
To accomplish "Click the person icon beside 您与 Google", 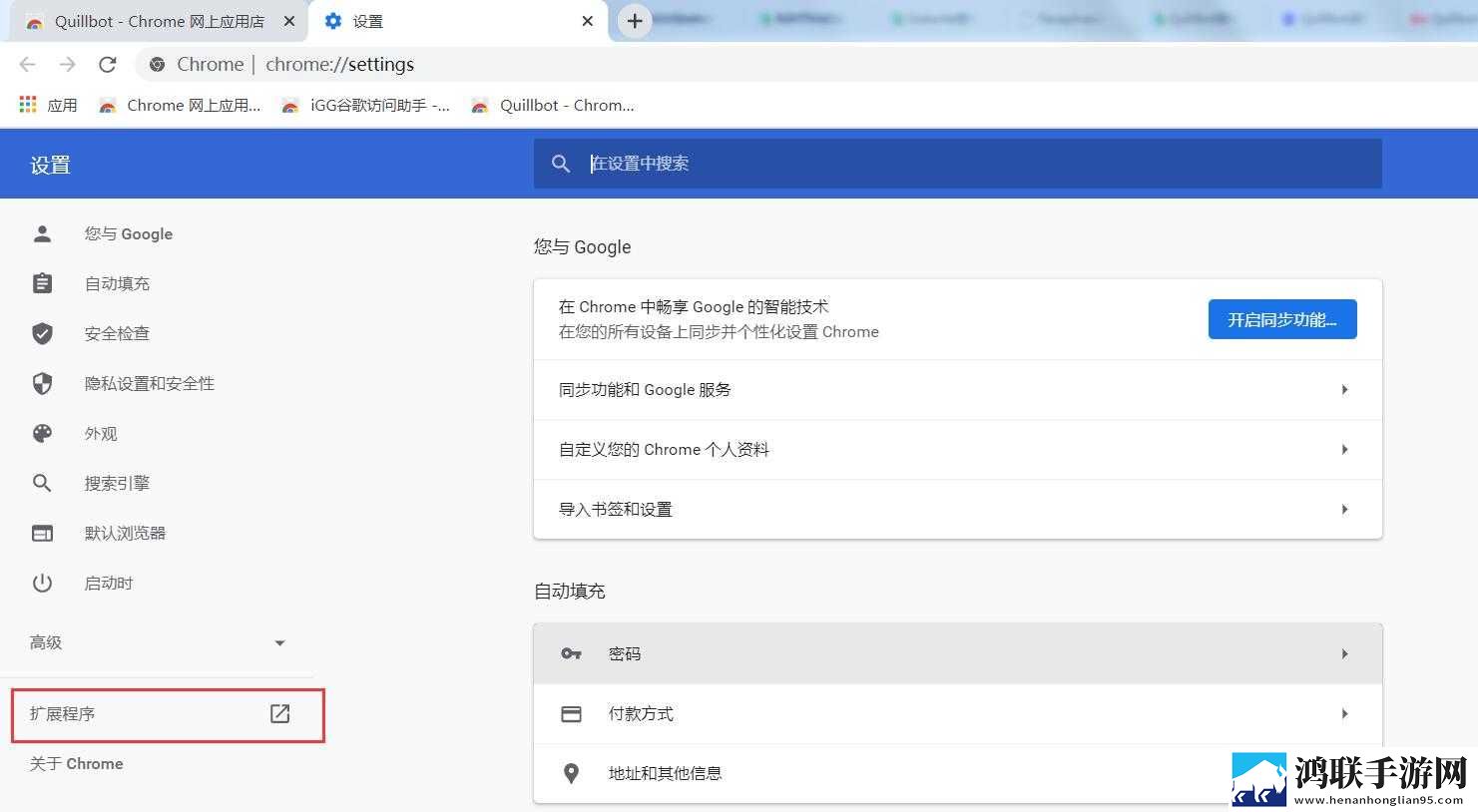I will pos(42,233).
